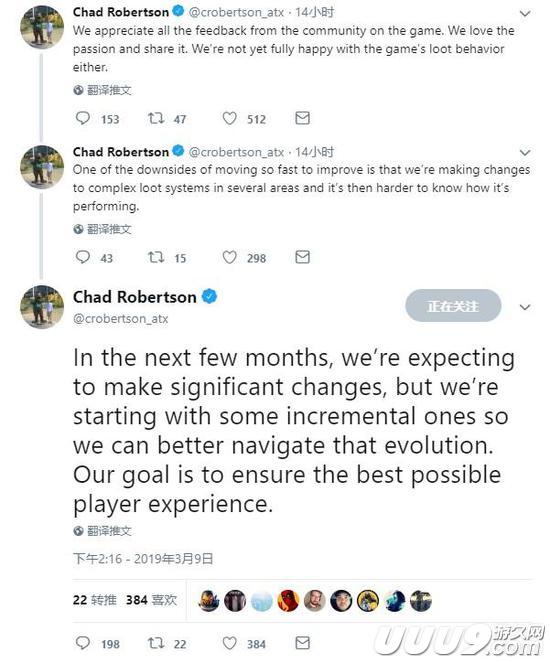Click envelope message icon on first tweet
This screenshot has height=663, width=550.
302,118
